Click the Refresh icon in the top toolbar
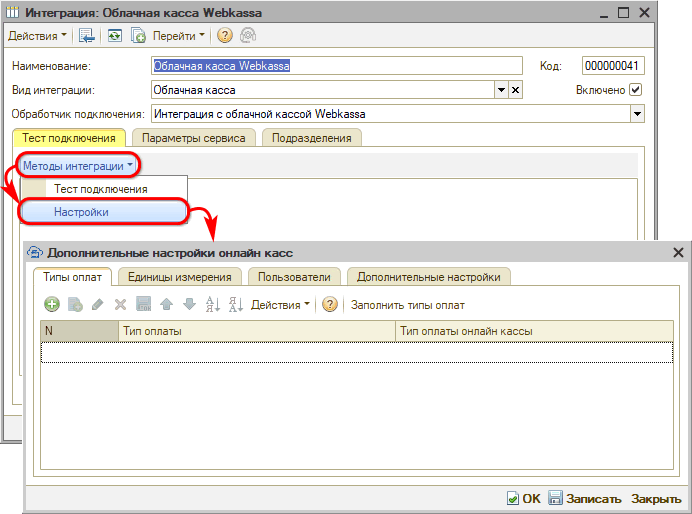 115,36
